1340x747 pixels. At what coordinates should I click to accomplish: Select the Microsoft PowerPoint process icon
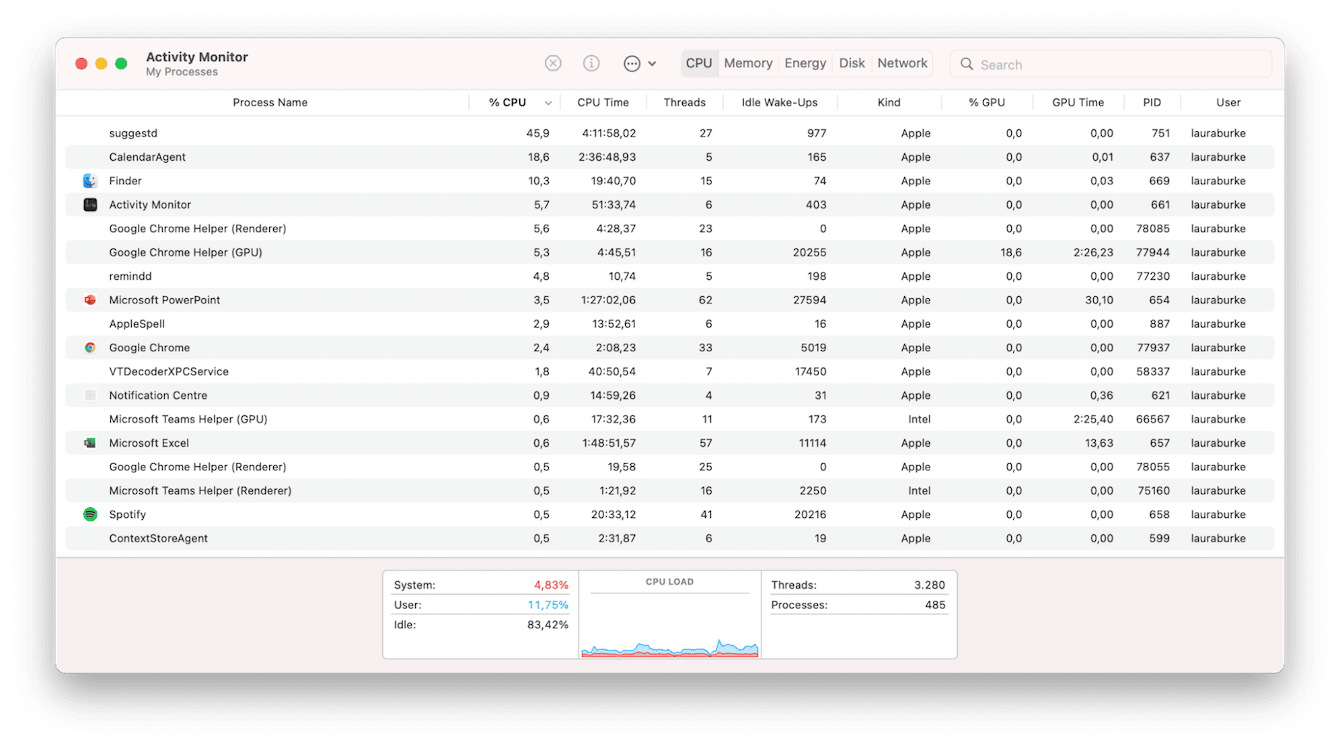90,299
